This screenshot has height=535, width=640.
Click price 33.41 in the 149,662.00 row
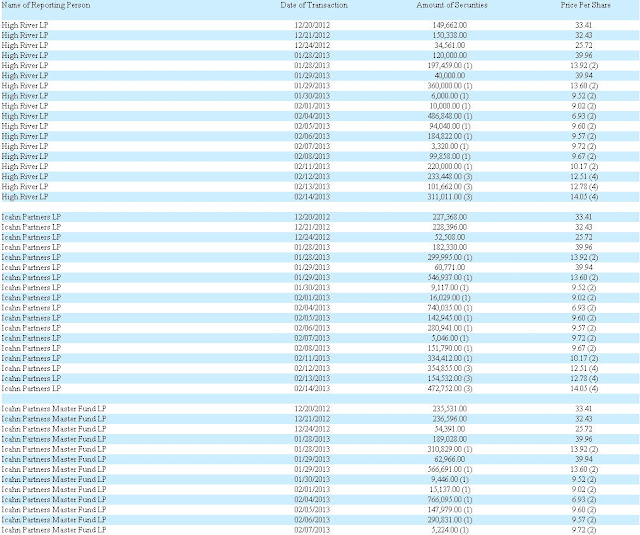click(584, 25)
